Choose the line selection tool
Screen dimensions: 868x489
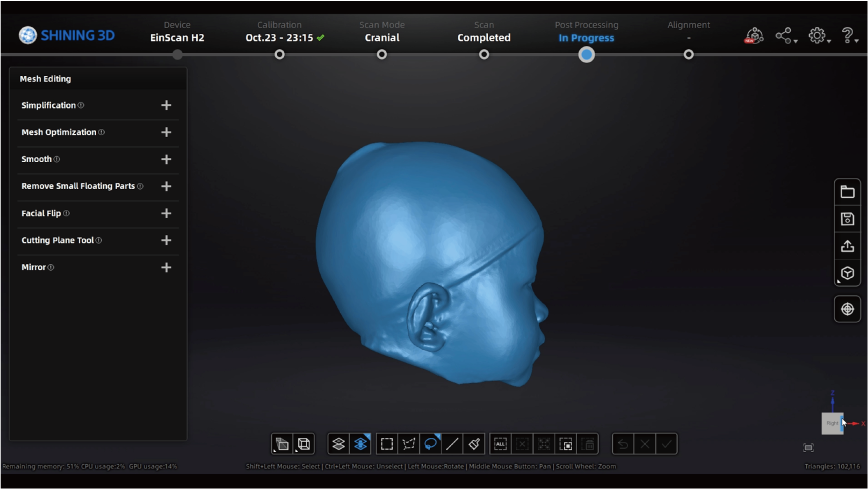(453, 444)
